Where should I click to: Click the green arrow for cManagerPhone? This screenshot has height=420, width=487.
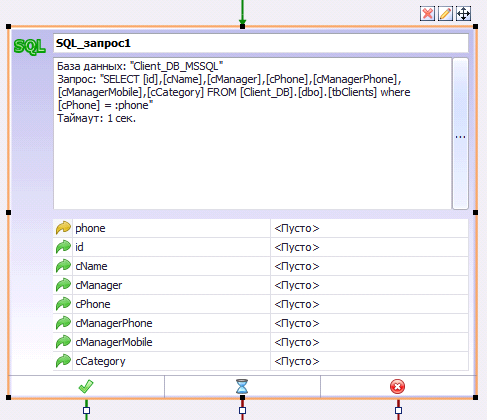[63, 323]
